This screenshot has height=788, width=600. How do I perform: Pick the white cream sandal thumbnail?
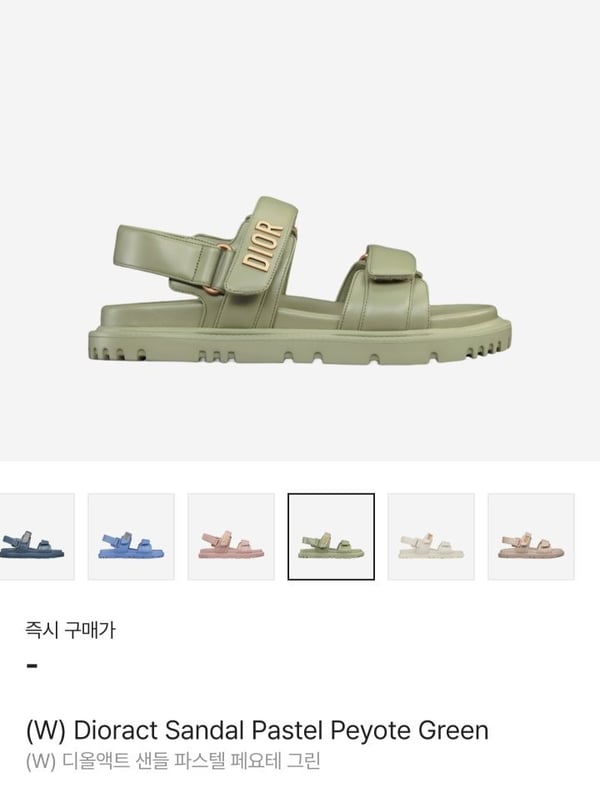coord(431,537)
